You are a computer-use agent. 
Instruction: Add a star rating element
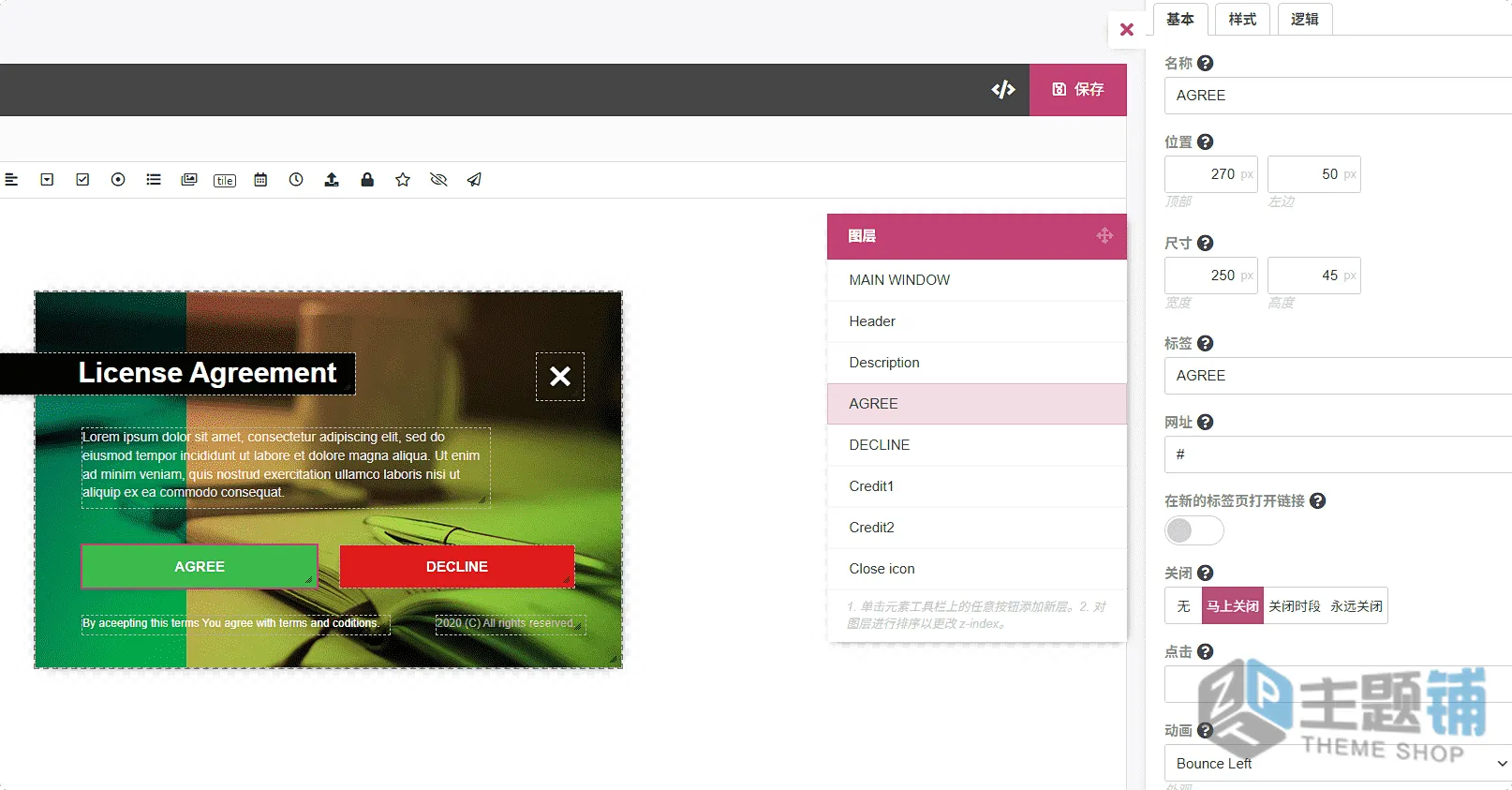coord(403,180)
